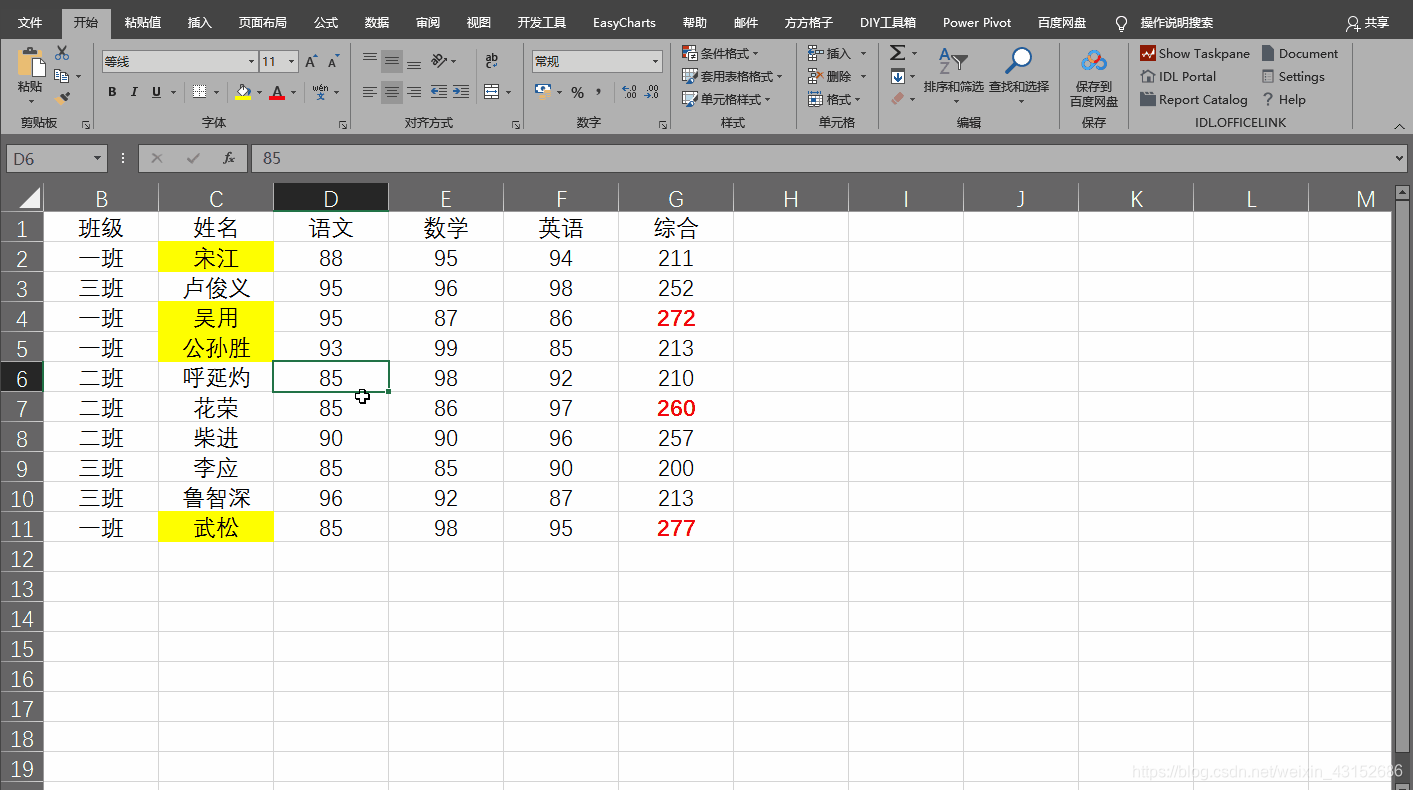Open the 文件 file tab
The image size is (1413, 790).
[30, 22]
